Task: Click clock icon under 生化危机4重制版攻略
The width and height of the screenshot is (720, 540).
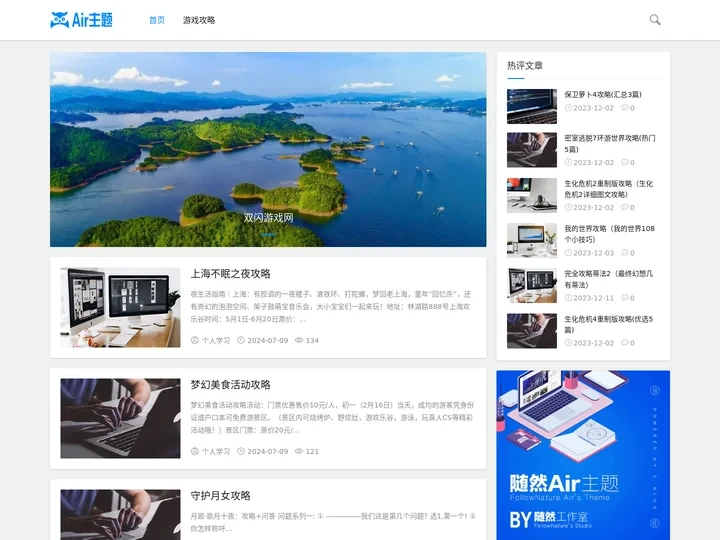Action: [568, 343]
